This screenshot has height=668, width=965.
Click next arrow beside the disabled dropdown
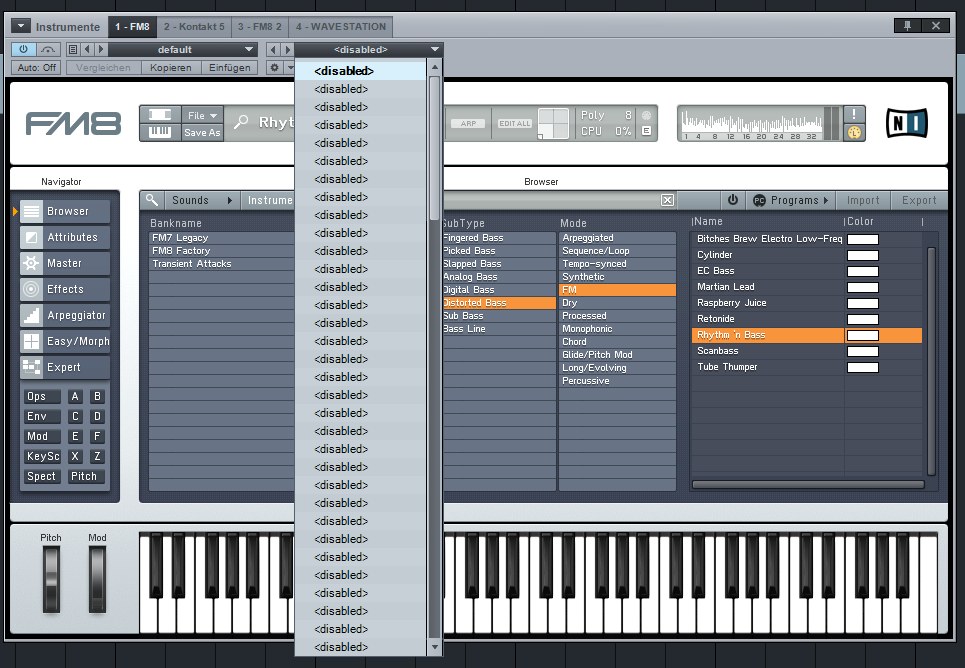point(287,49)
